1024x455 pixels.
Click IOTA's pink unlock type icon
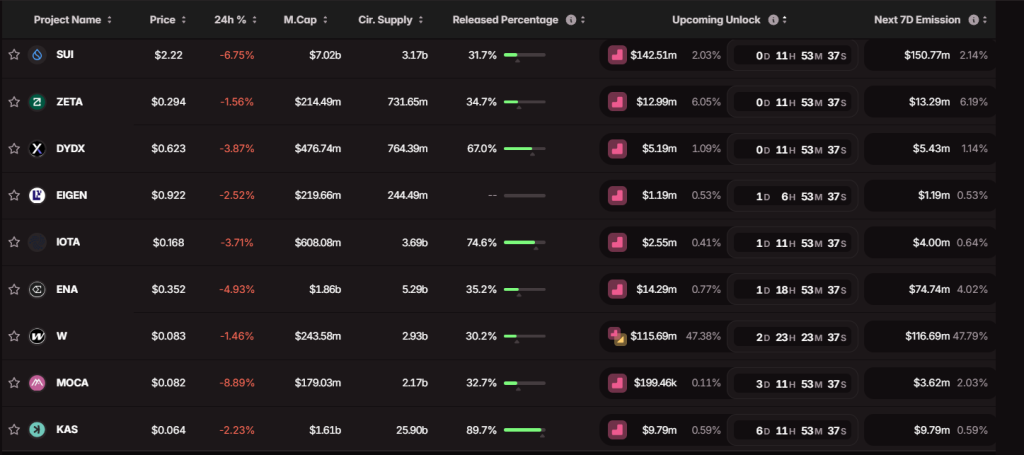617,242
